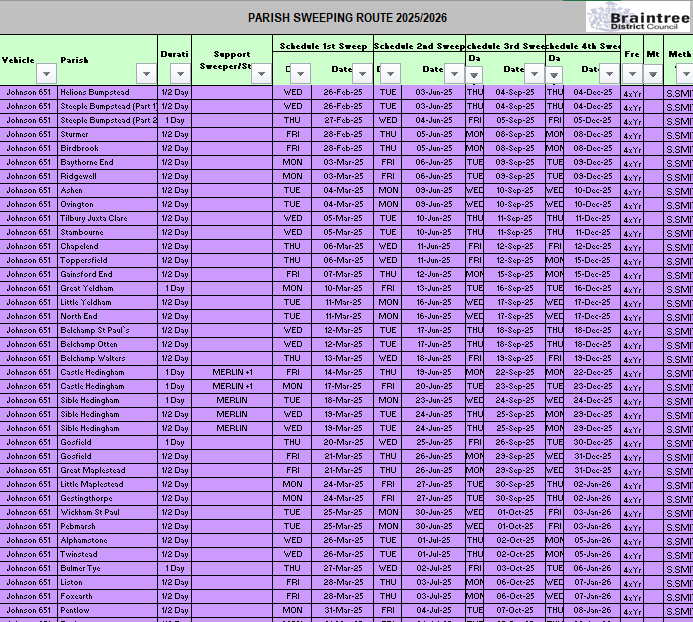Open the 1st Sweep Day filter dropdown
The image size is (693, 622).
point(301,73)
